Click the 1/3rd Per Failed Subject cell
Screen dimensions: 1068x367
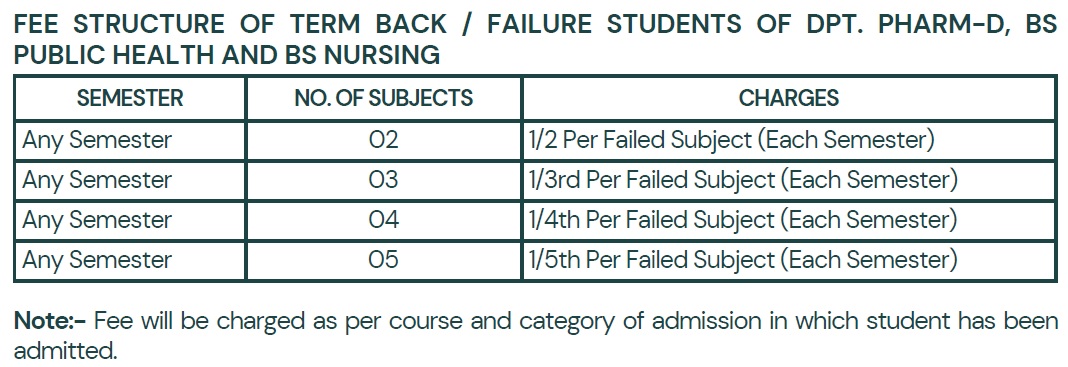pos(789,180)
